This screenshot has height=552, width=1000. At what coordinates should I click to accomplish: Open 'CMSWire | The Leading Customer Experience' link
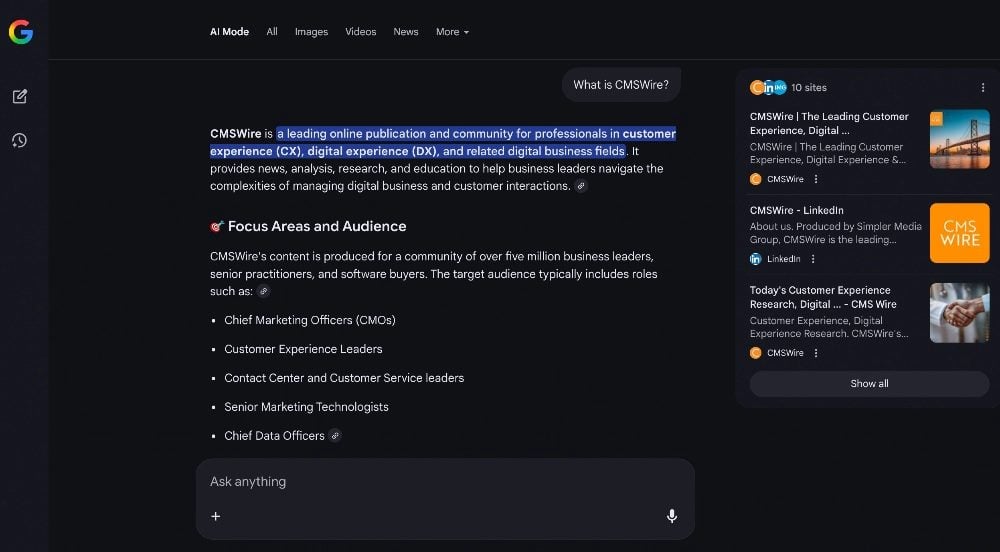point(829,124)
